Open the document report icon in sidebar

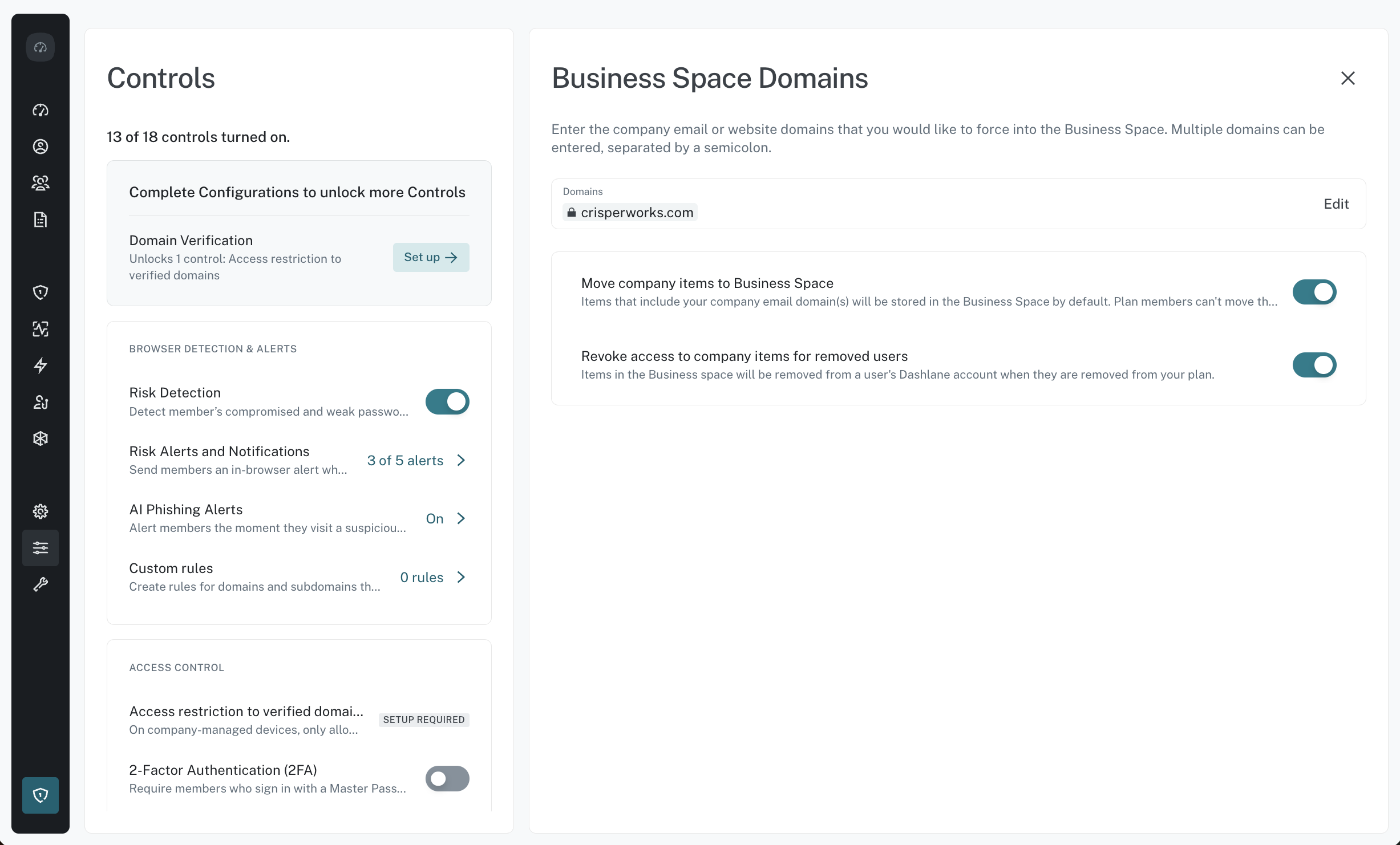tap(41, 220)
